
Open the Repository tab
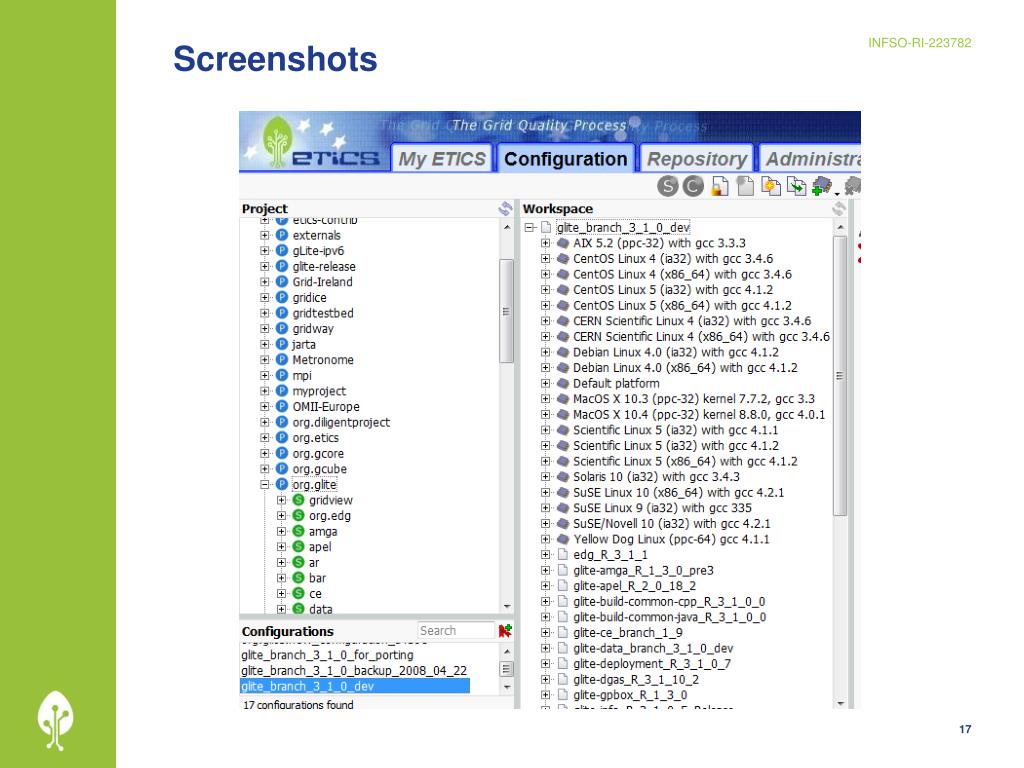(x=697, y=159)
